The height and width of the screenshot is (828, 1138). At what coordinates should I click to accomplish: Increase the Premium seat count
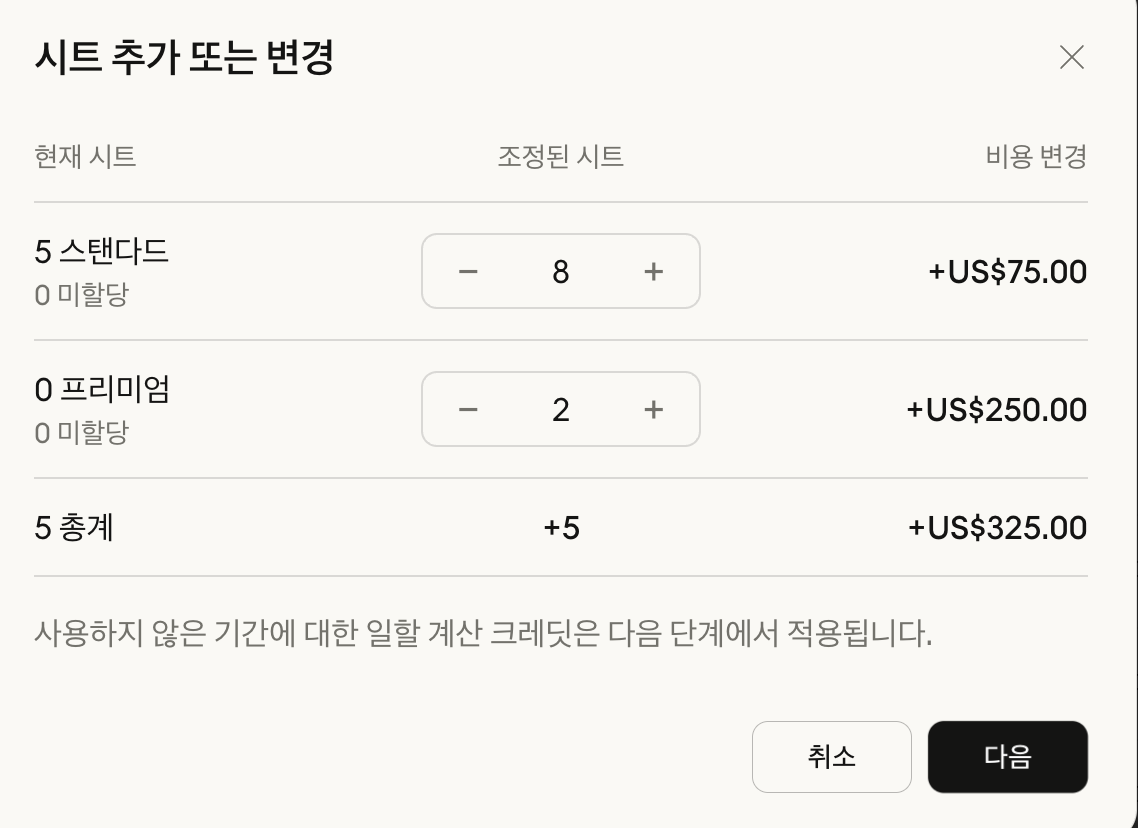(x=654, y=409)
